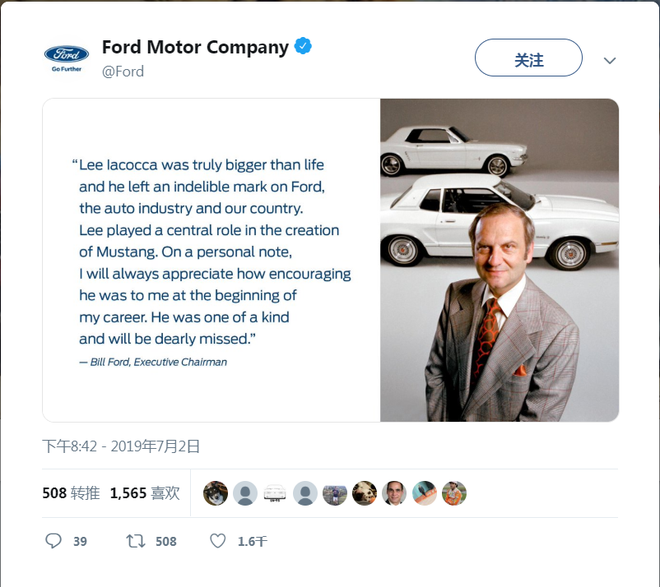Viewport: 660px width, 587px height.
Task: Click the reply speech bubble icon
Action: (53, 541)
